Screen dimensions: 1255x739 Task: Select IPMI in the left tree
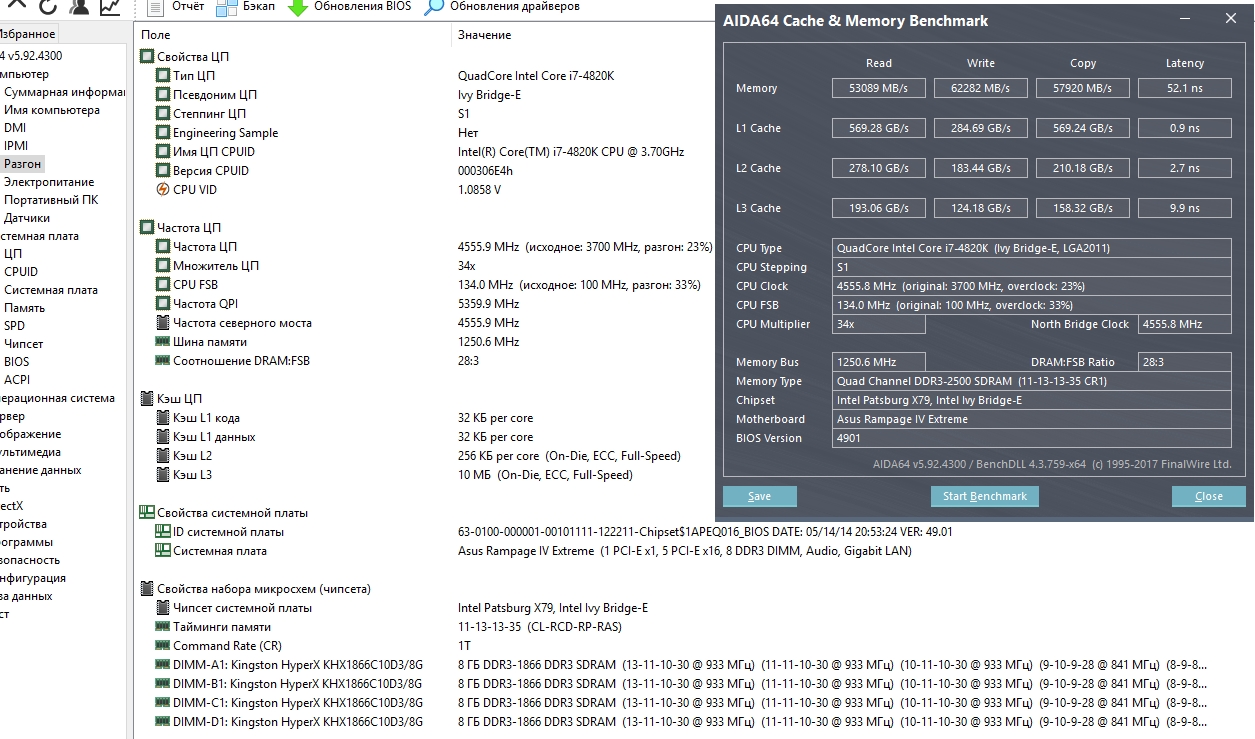pos(16,146)
